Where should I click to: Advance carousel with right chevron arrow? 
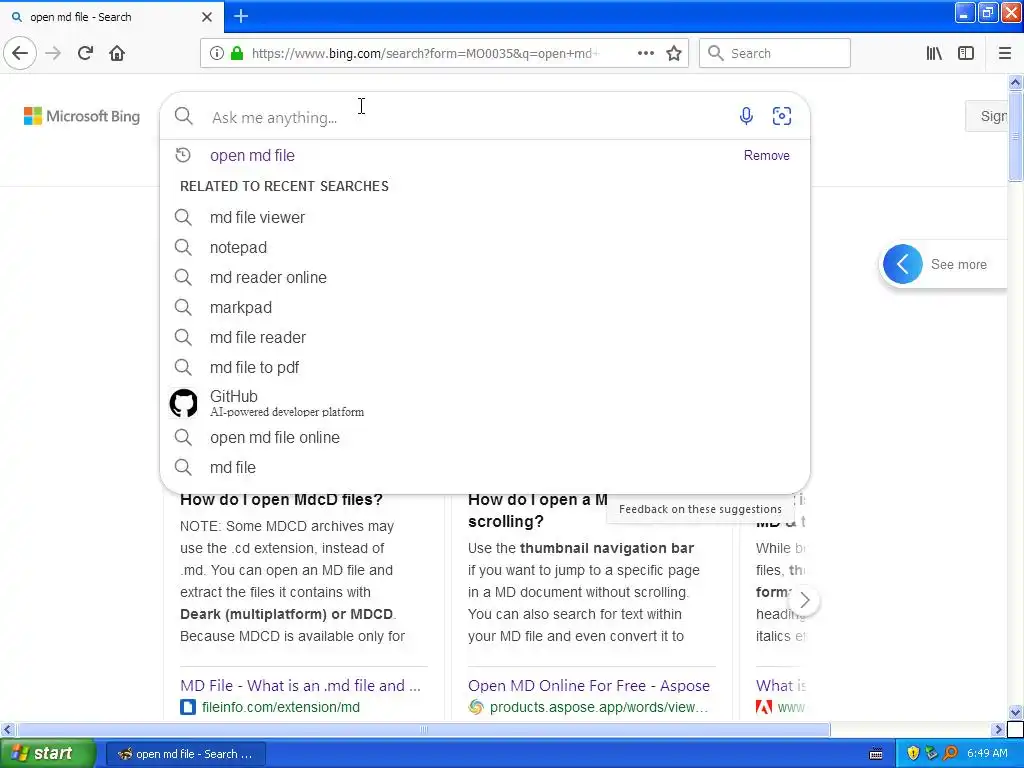point(805,600)
